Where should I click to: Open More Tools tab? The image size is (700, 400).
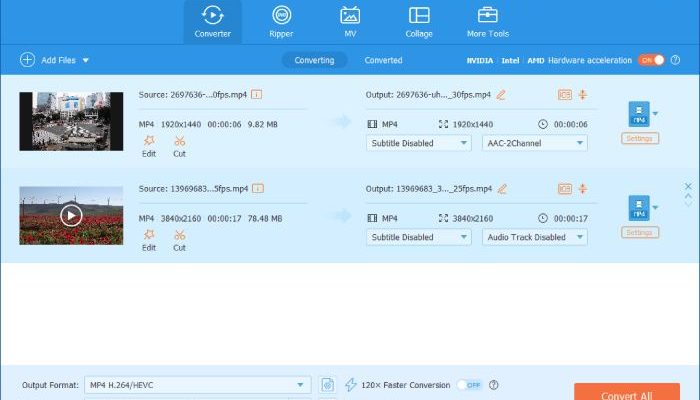tap(488, 22)
